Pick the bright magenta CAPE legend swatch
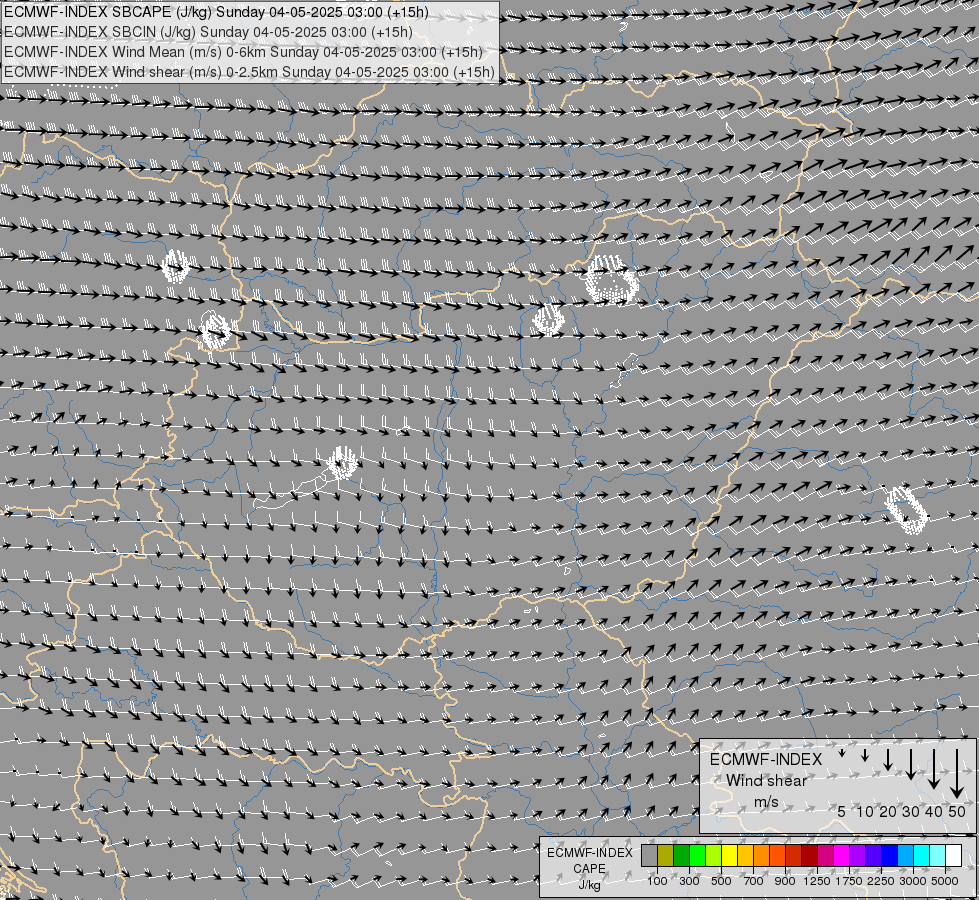Image resolution: width=979 pixels, height=900 pixels. (x=842, y=856)
